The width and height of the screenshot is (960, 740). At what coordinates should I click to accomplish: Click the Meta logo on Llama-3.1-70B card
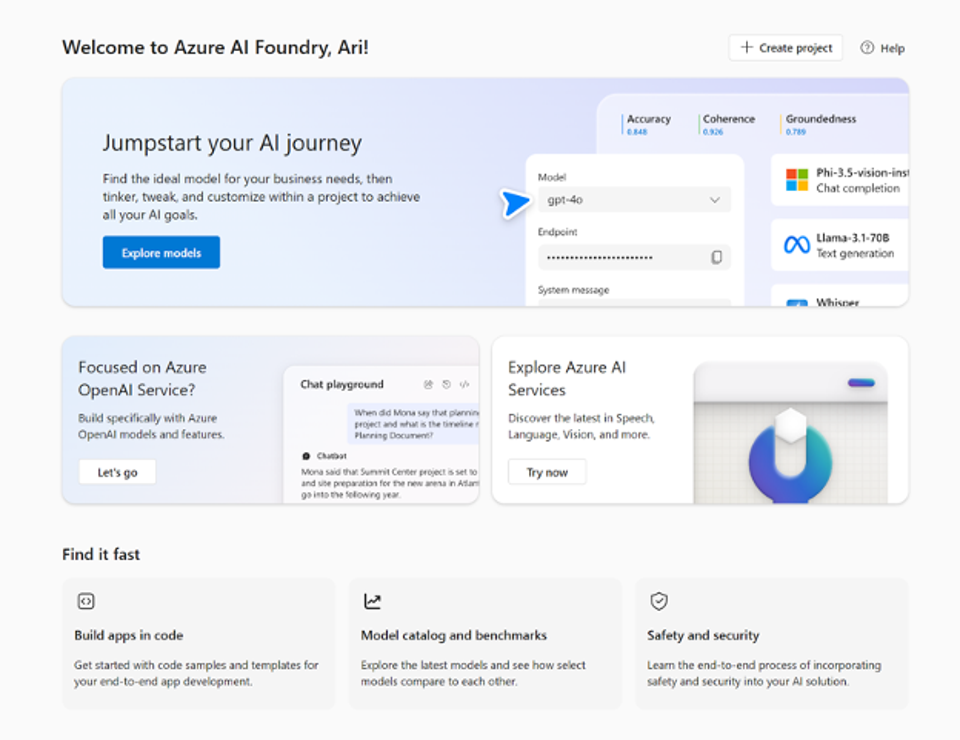click(797, 244)
